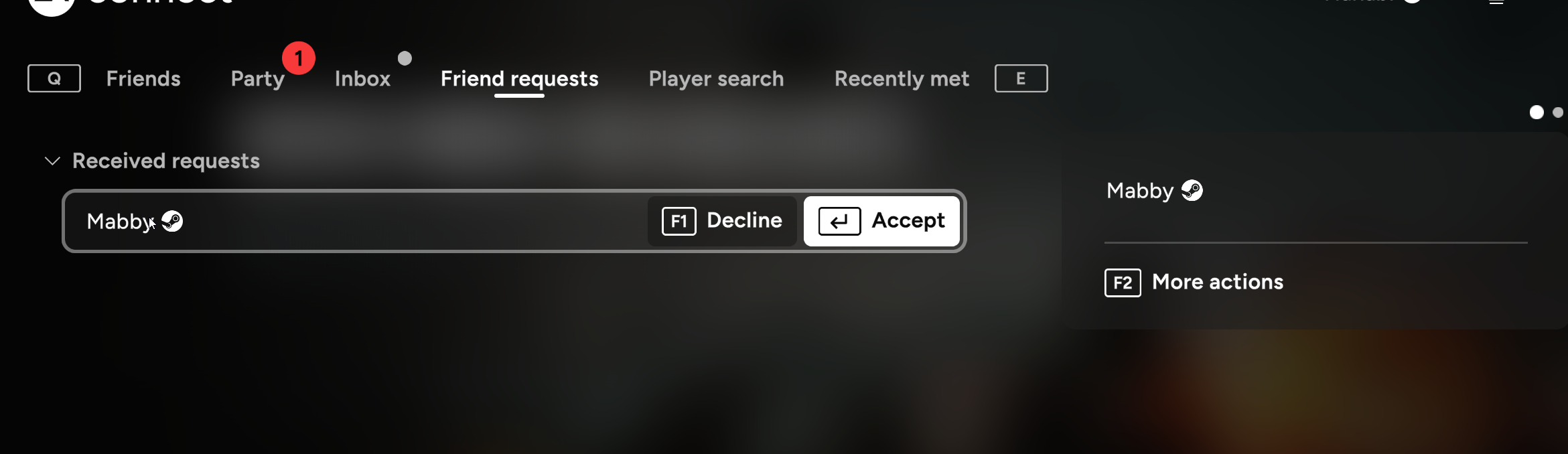Click the F2 key icon
The width and height of the screenshot is (1568, 454).
tap(1123, 283)
